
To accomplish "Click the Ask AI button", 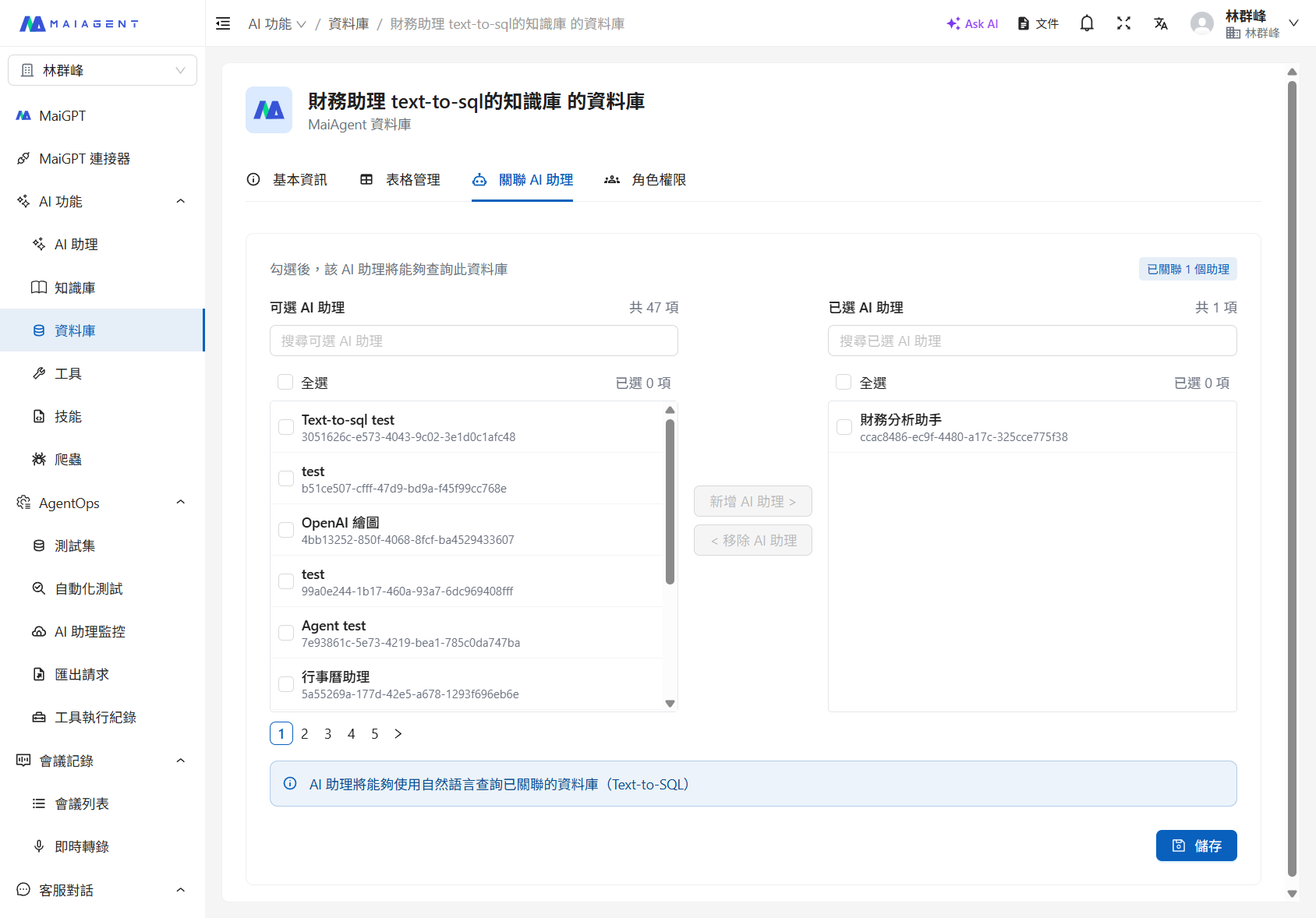I will [x=971, y=23].
